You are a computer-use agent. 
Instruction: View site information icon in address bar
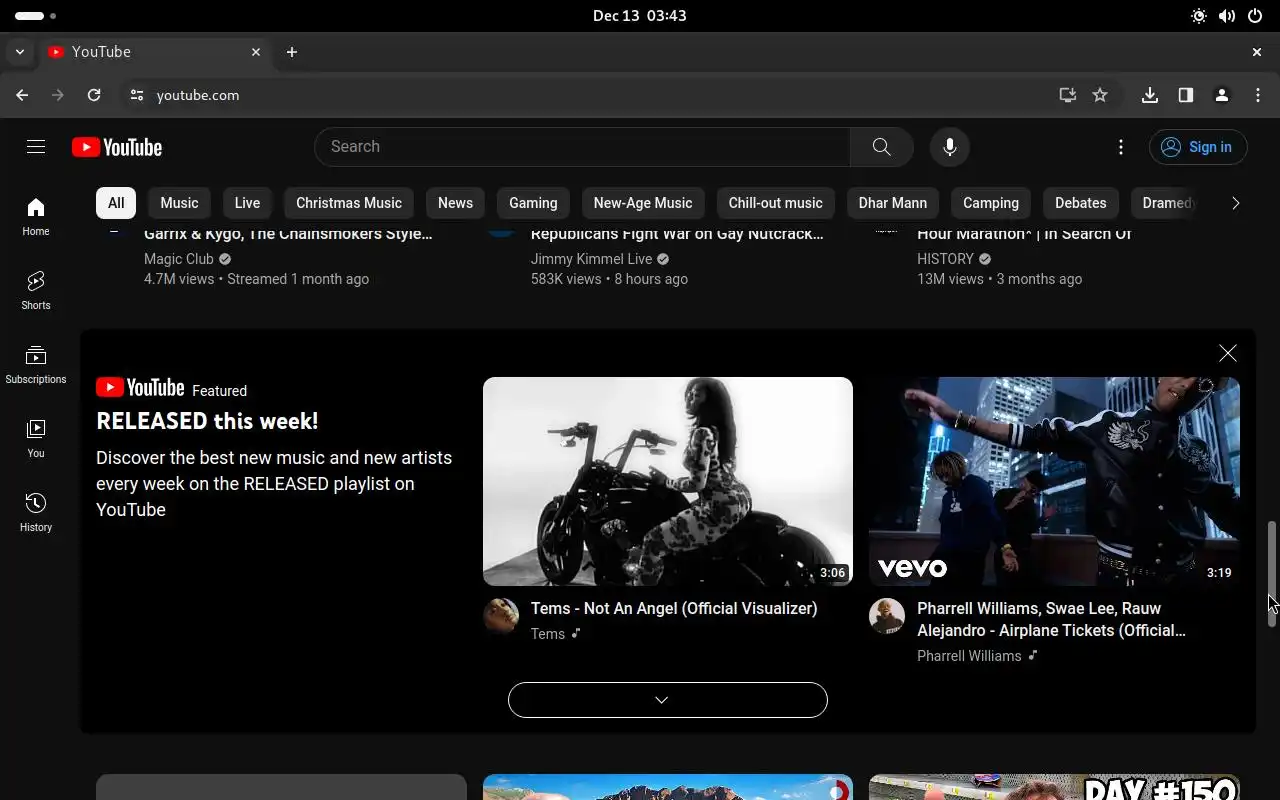coord(137,95)
